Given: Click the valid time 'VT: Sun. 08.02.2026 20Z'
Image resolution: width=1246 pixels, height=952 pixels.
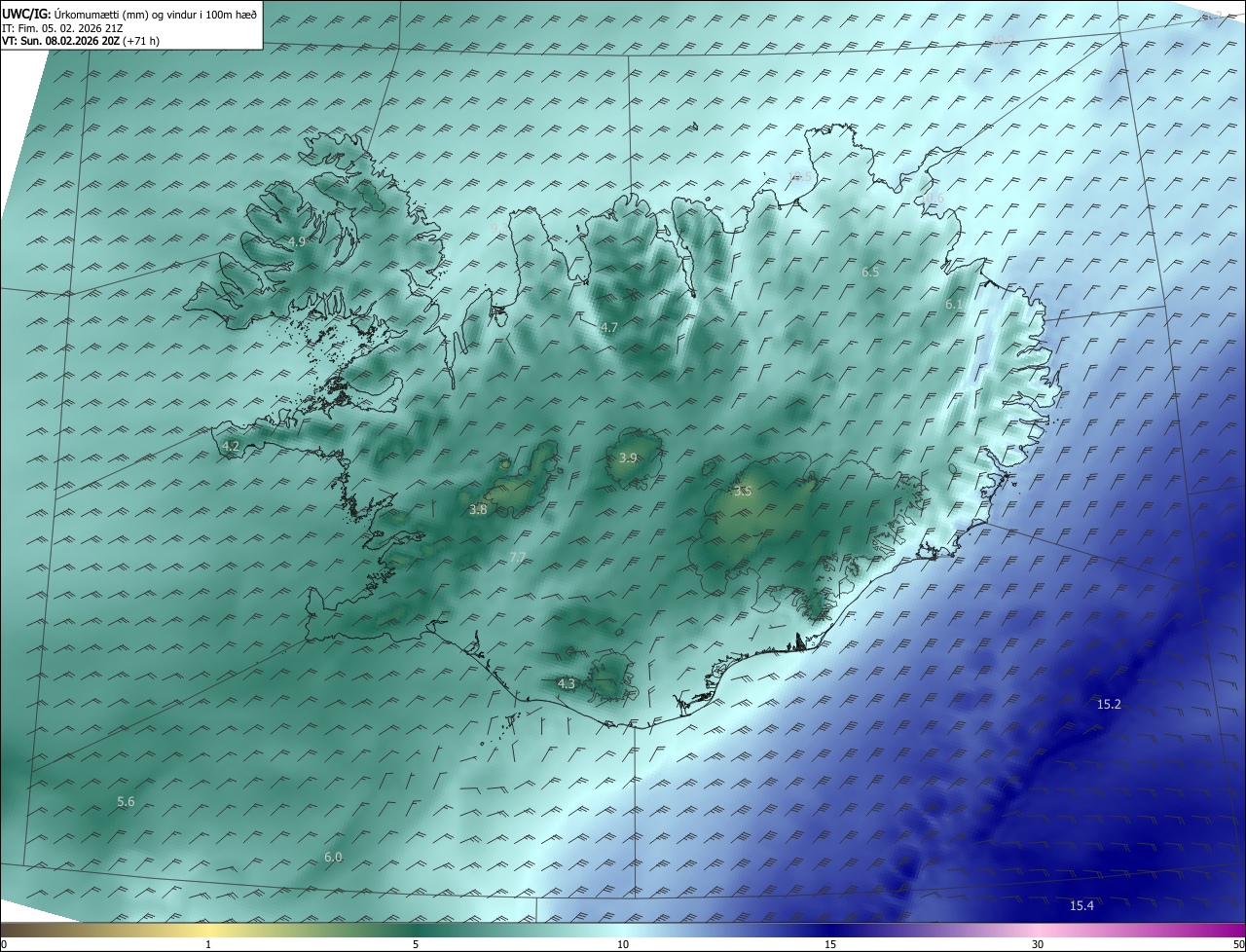Looking at the screenshot, I should pyautogui.click(x=62, y=42).
